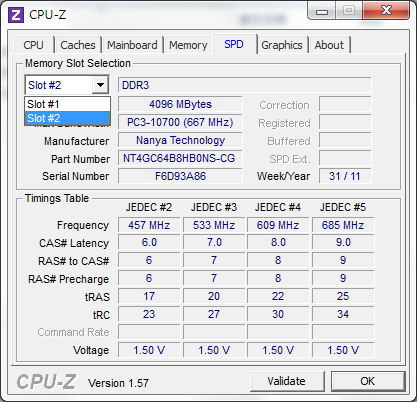Screen dimensions: 417x402
Task: Click the 9.0 CAS# Latency cell
Action: click(343, 242)
